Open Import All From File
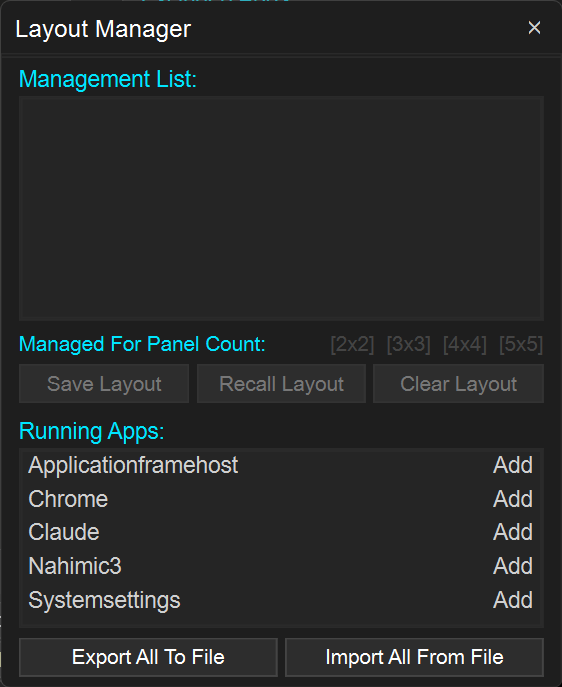 click(414, 657)
